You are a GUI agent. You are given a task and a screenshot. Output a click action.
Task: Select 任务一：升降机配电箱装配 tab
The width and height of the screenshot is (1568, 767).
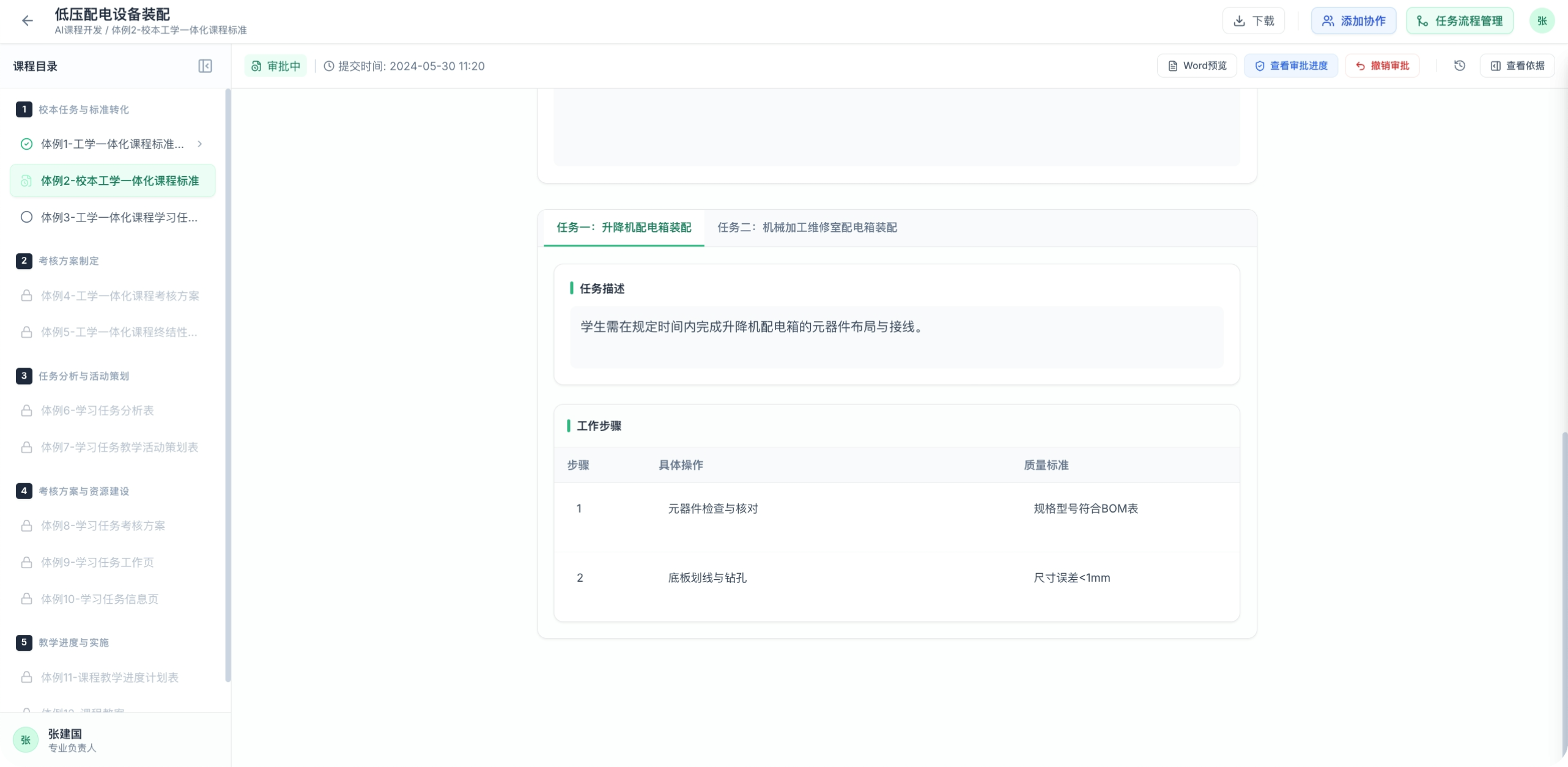(623, 228)
